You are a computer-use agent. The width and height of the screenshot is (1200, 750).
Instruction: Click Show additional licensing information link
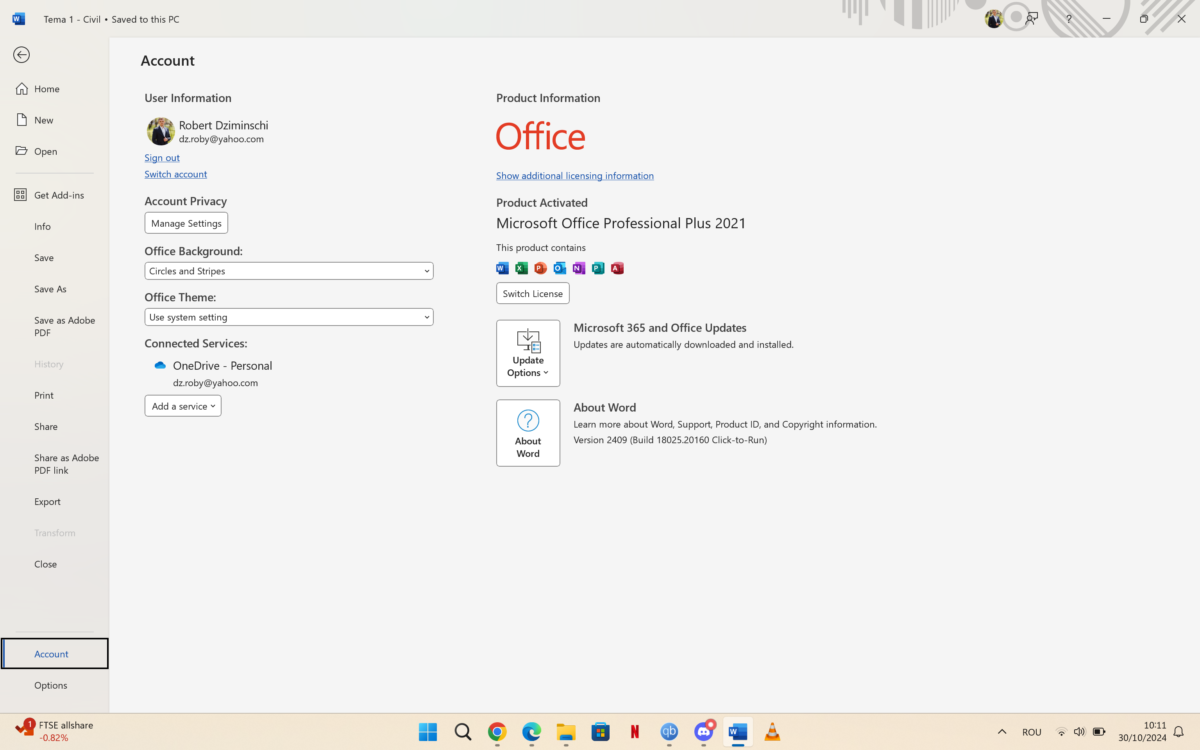[x=575, y=176]
